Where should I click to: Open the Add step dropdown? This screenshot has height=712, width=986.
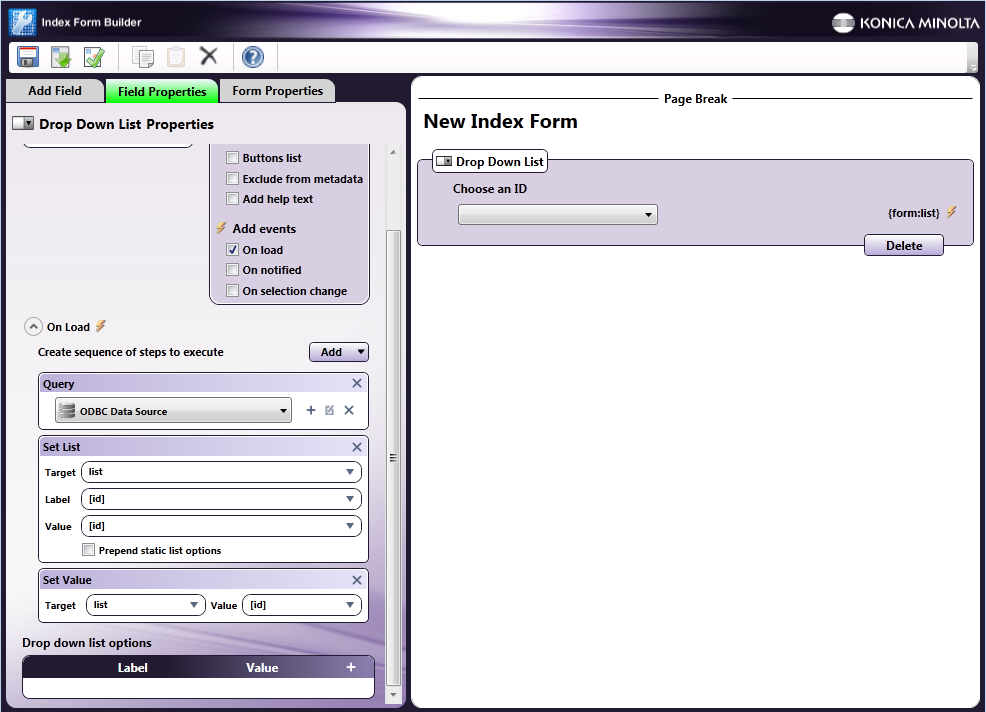point(339,352)
